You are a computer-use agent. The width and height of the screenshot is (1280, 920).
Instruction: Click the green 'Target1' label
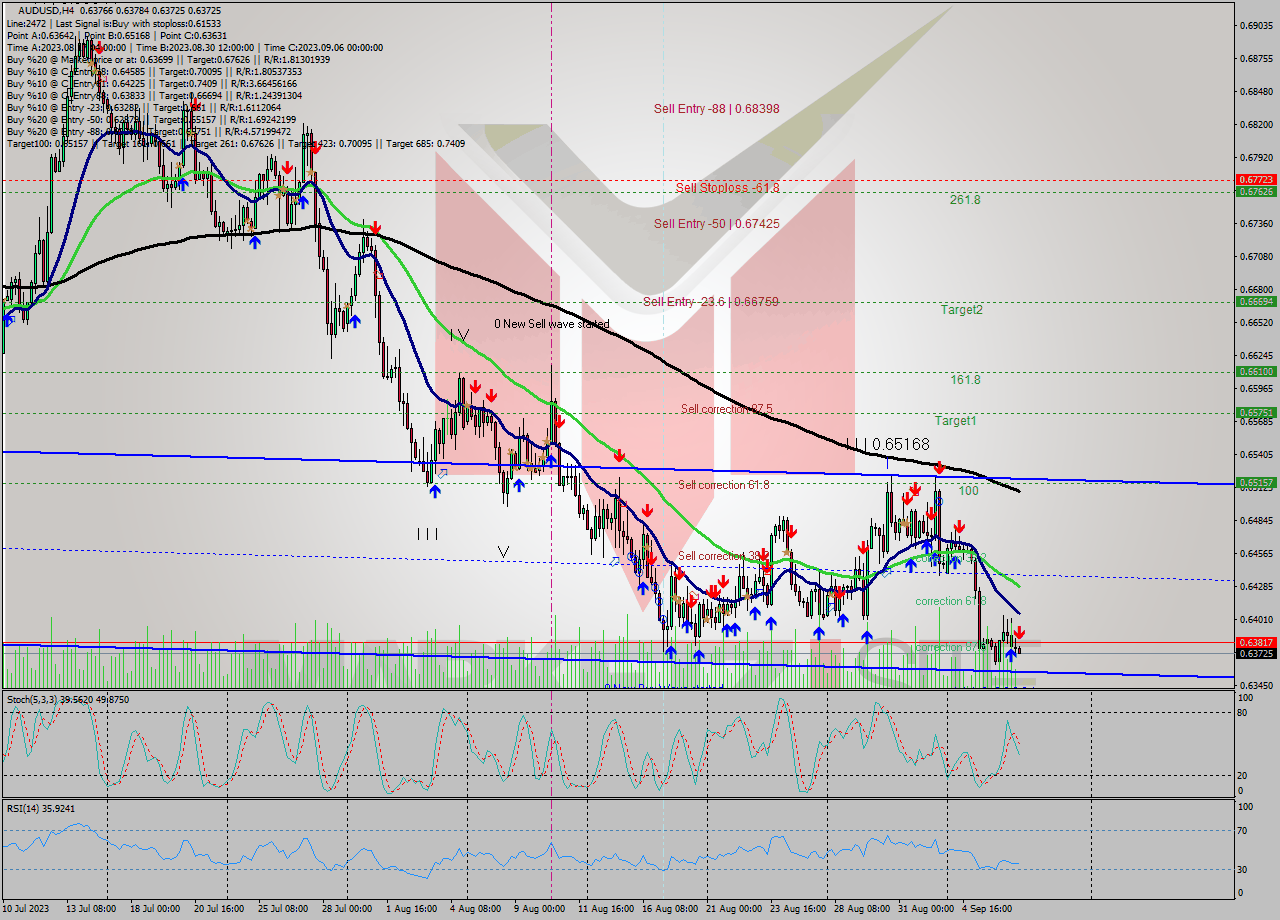pos(955,421)
